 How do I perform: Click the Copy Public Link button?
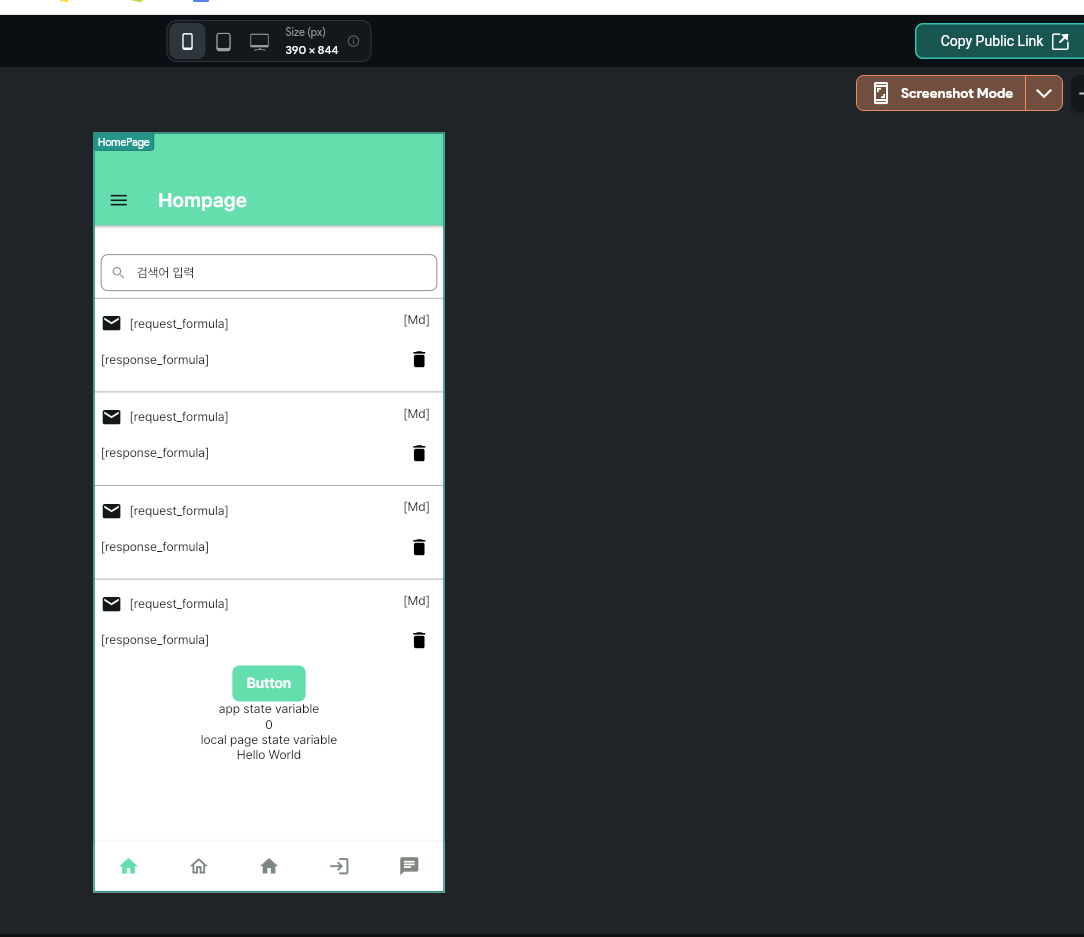point(1003,41)
